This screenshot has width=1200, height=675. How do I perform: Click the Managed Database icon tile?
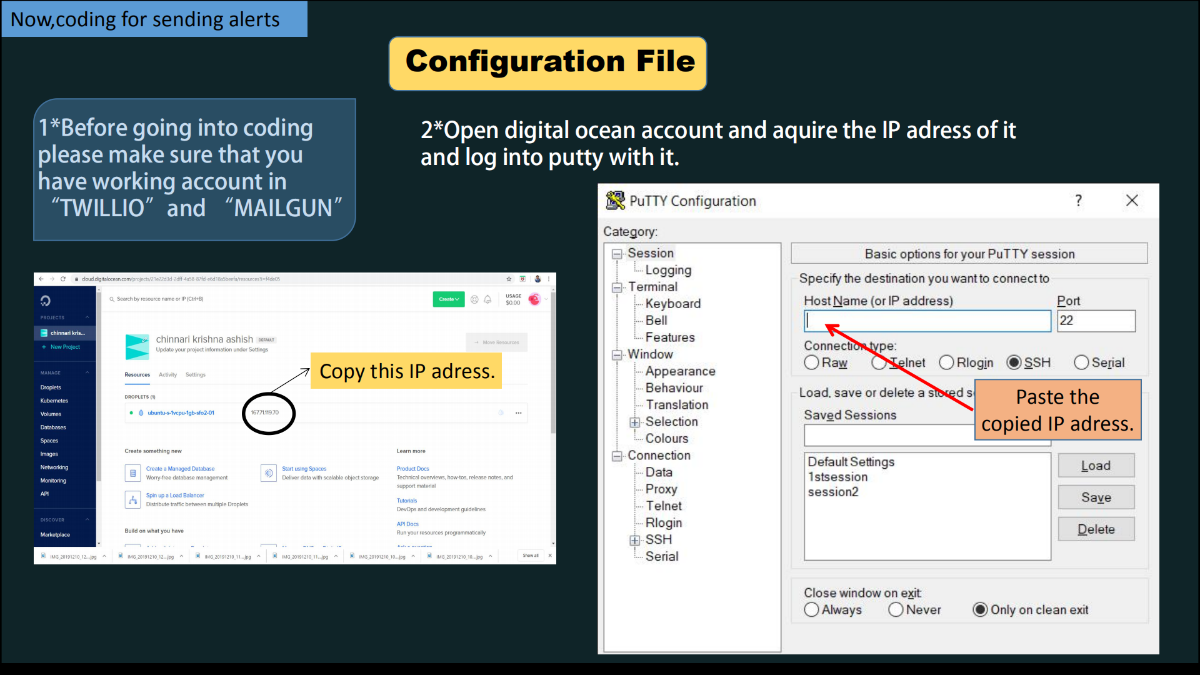click(x=133, y=472)
